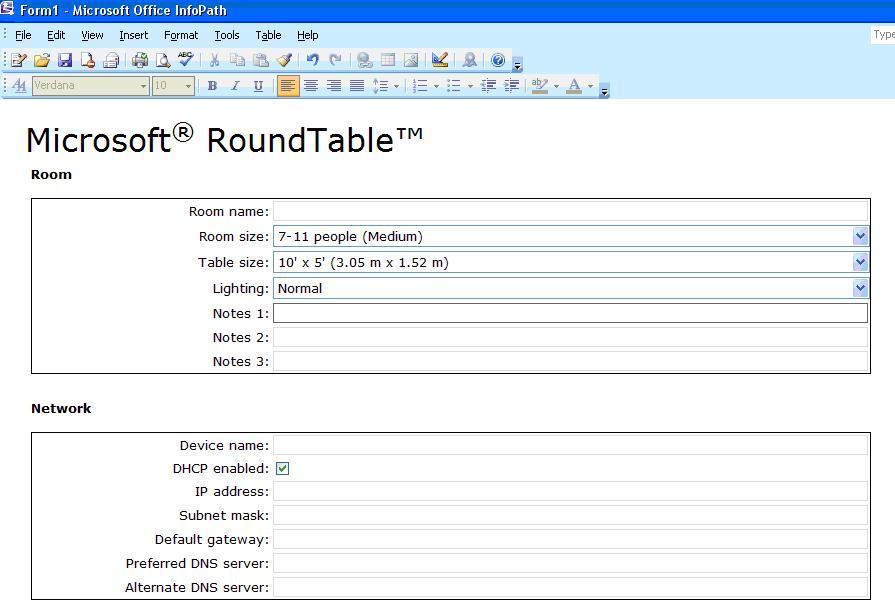Image resolution: width=895 pixels, height=608 pixels.
Task: Click the Redo arrow icon
Action: point(336,60)
